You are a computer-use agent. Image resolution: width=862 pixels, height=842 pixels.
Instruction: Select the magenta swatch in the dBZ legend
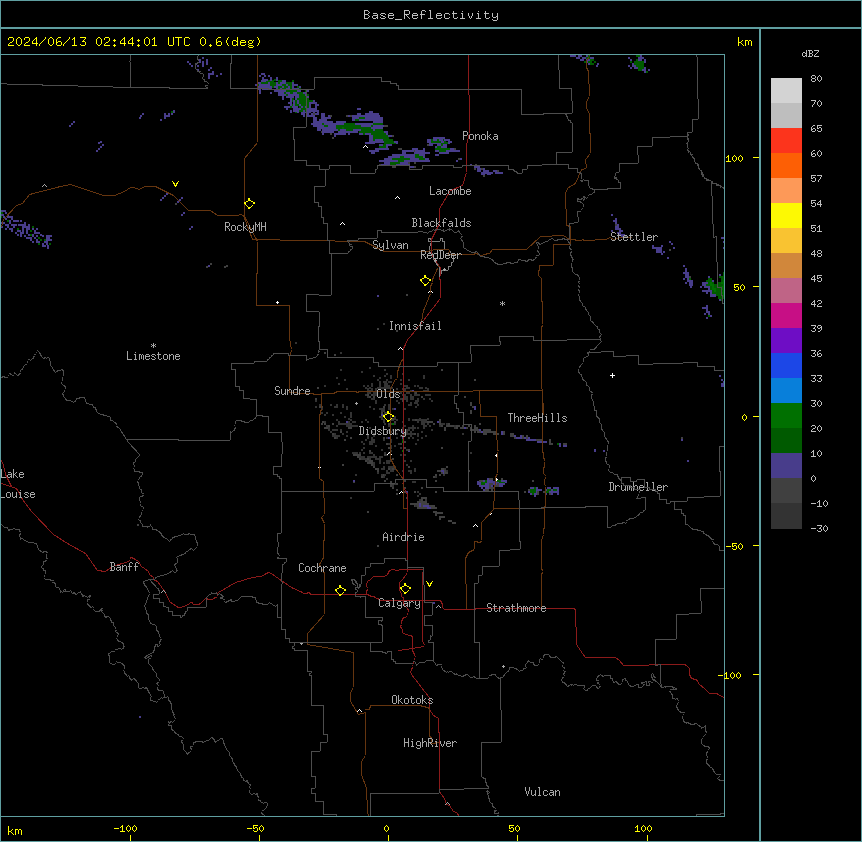[x=786, y=315]
